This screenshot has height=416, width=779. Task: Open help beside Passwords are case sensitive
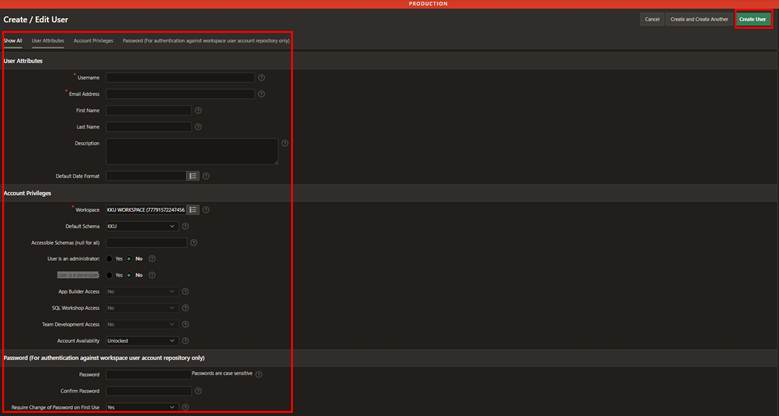[x=259, y=374]
